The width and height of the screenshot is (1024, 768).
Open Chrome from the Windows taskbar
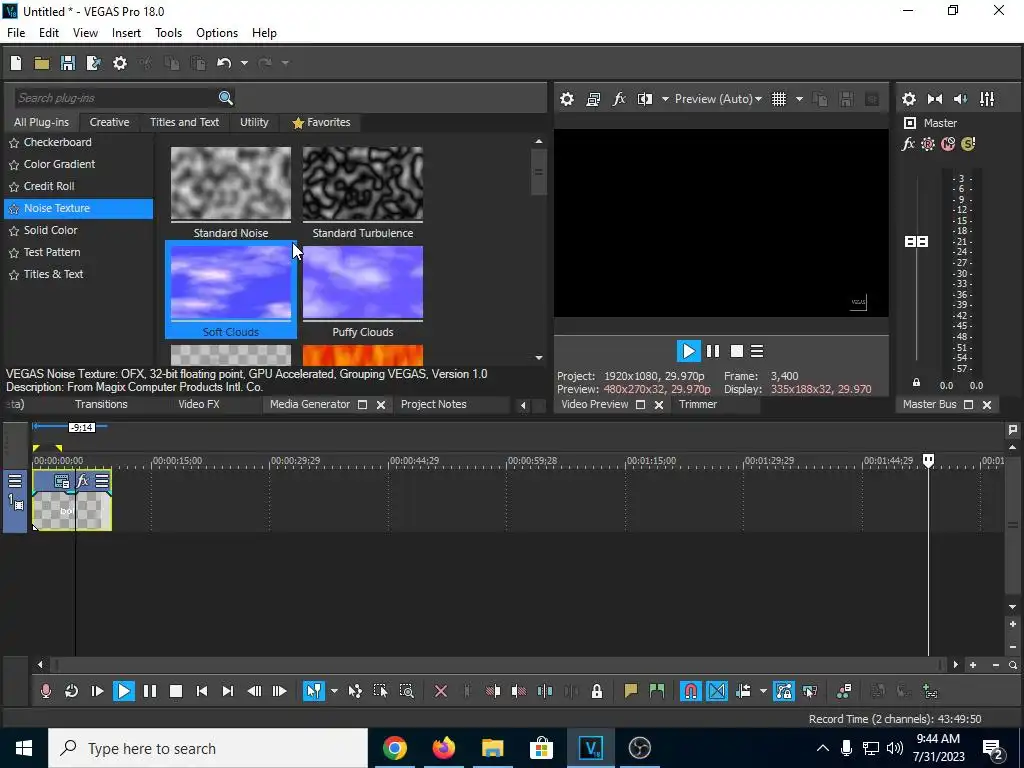click(x=394, y=748)
